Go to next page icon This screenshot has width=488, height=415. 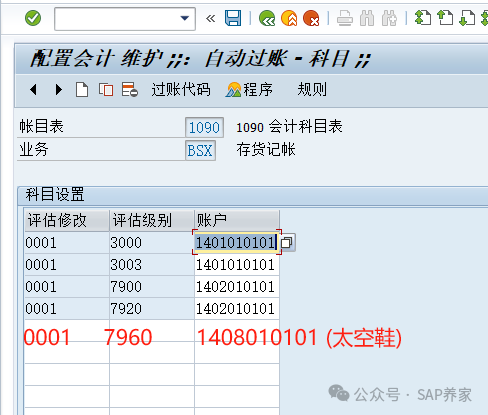(x=467, y=18)
